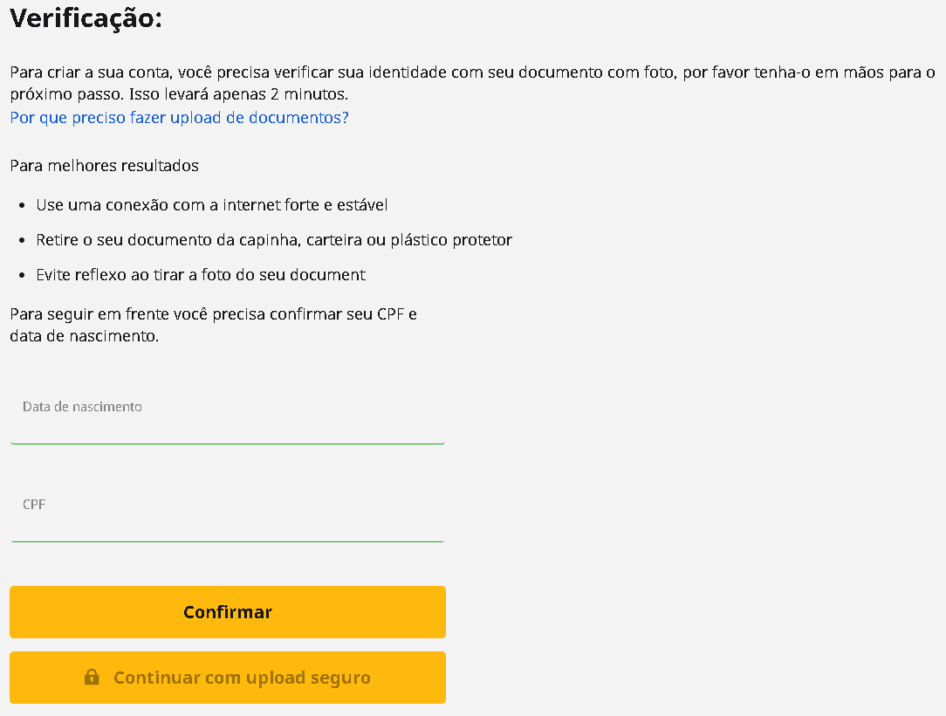The image size is (946, 716).
Task: Click the "Data de nascimento" field label
Action: tap(82, 407)
